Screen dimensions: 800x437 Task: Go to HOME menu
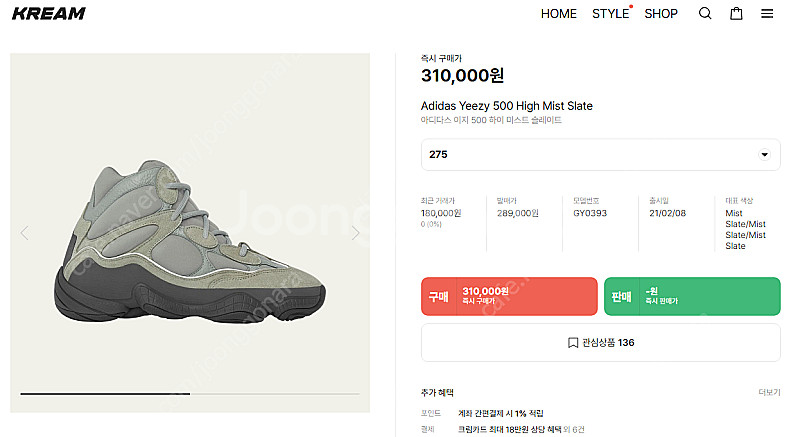tap(559, 14)
